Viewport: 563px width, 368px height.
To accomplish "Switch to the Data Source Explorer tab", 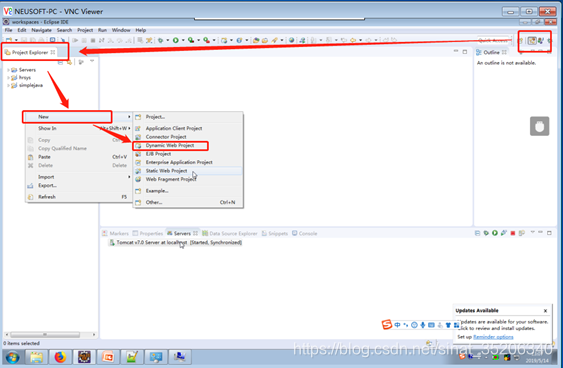I will (x=230, y=233).
